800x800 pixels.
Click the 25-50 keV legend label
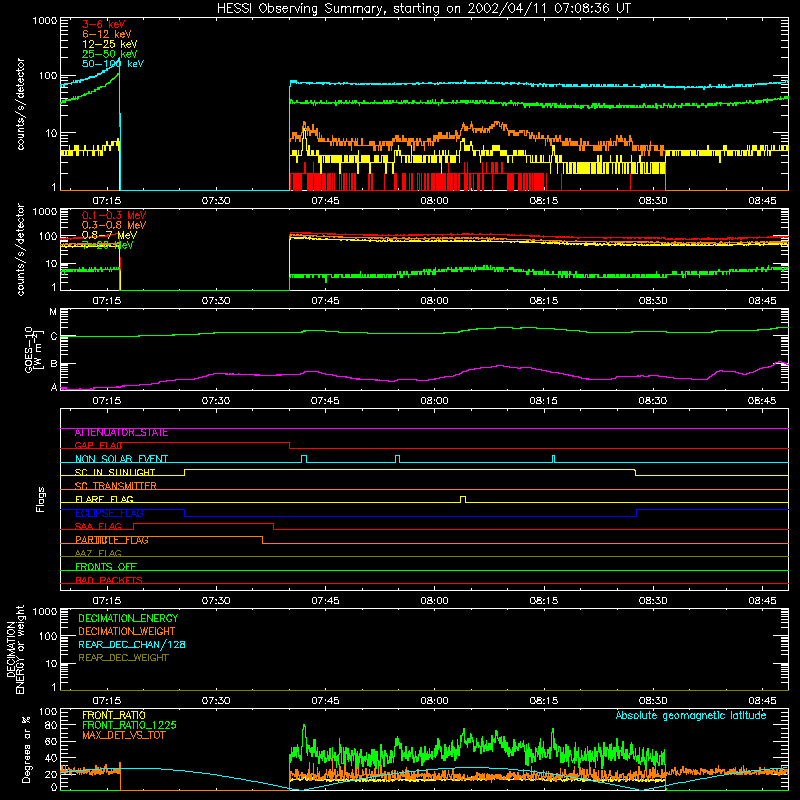point(110,54)
